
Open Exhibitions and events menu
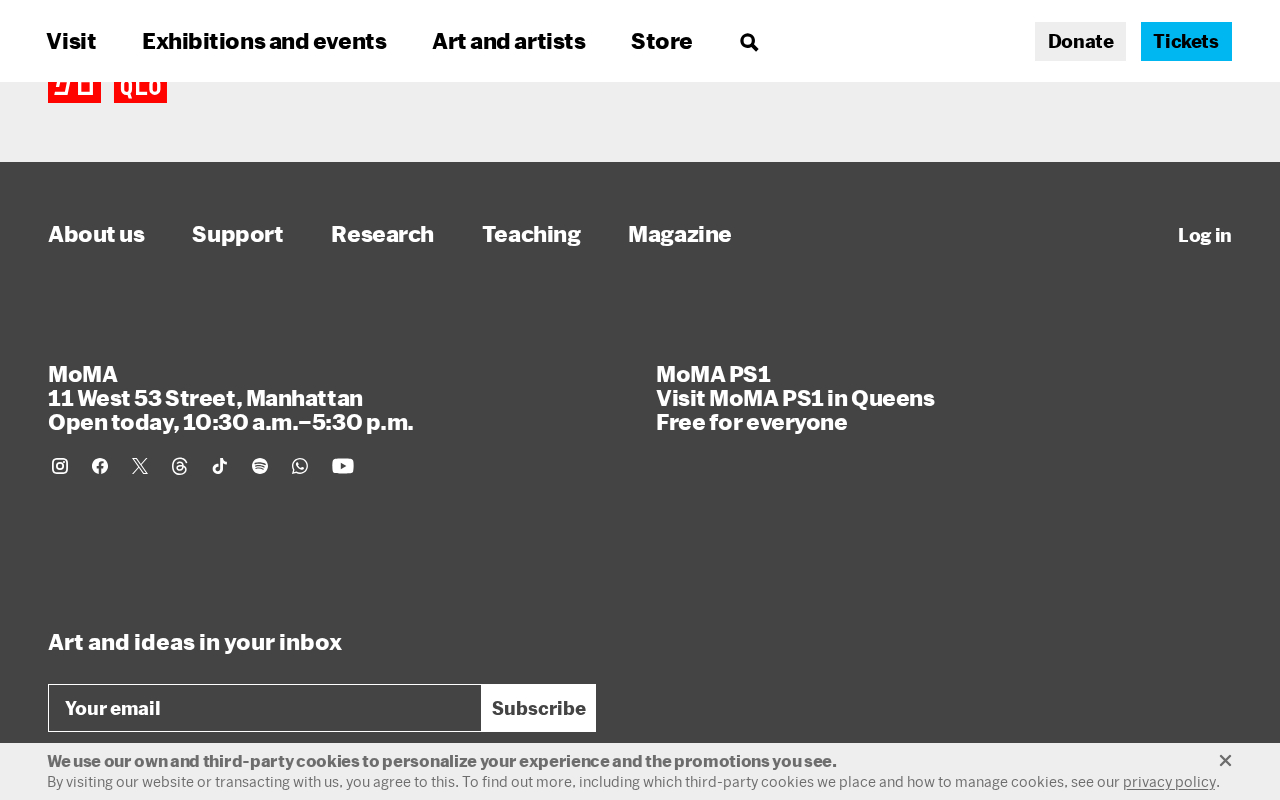[x=264, y=41]
